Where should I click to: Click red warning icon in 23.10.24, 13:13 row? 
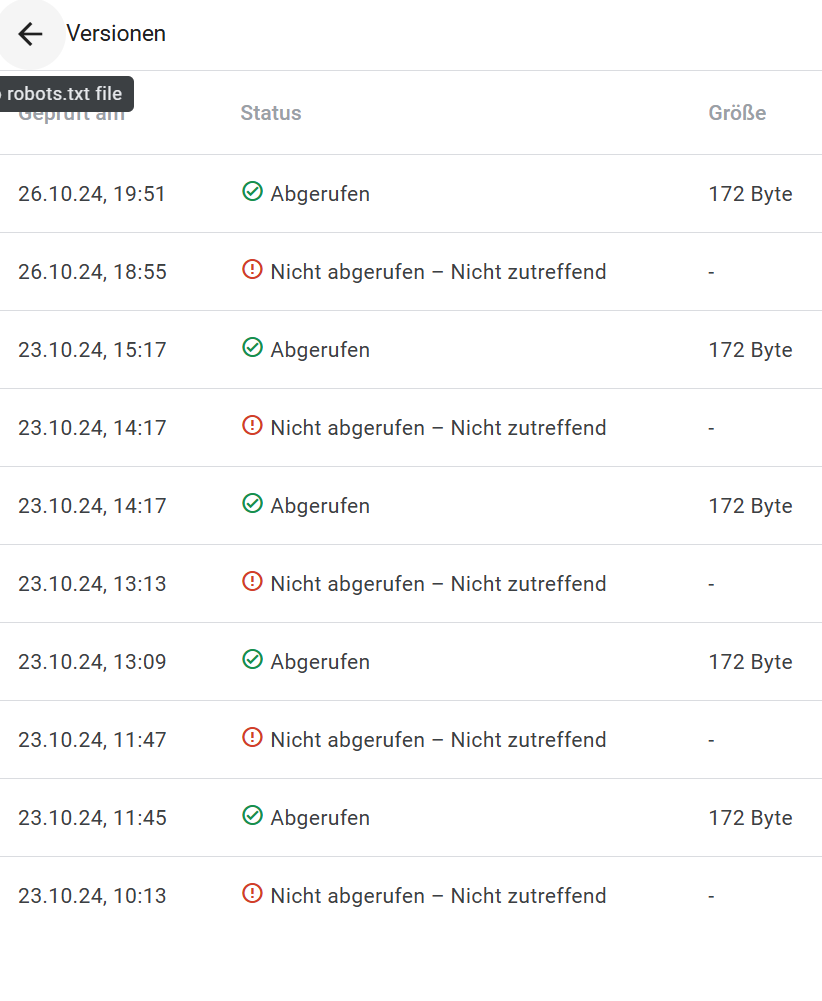tap(253, 581)
